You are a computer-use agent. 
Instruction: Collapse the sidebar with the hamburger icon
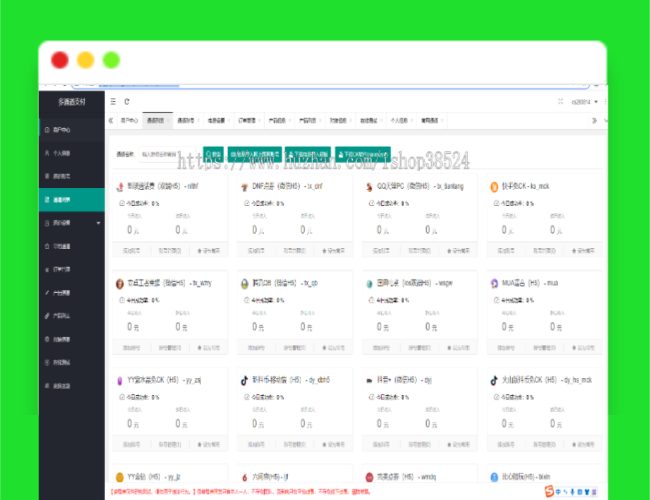[x=112, y=101]
